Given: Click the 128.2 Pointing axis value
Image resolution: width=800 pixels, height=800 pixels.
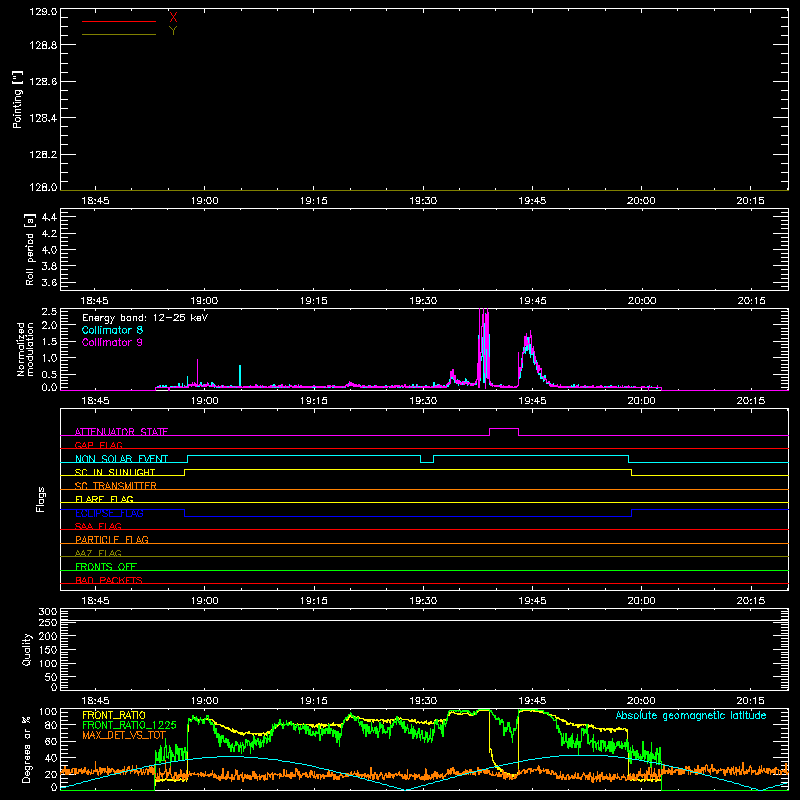Looking at the screenshot, I should click(43, 155).
